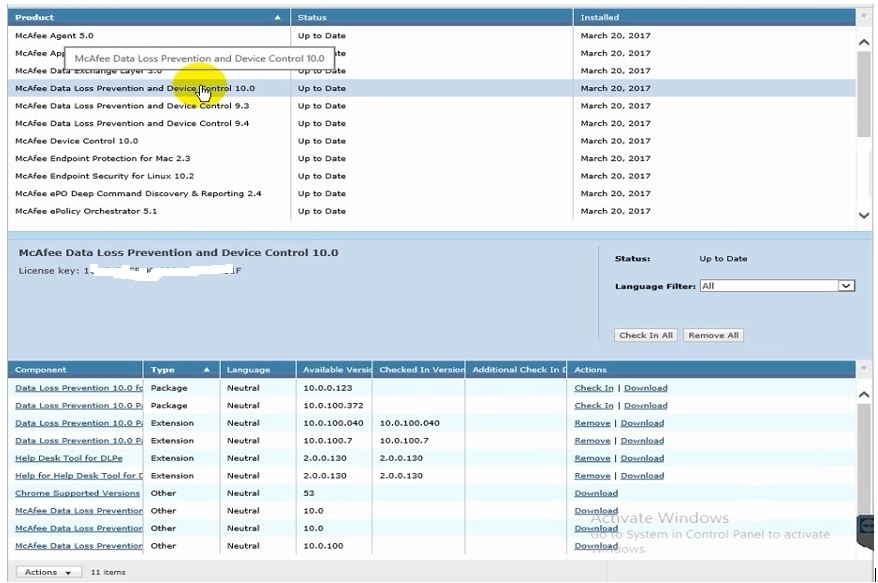Click the TeamViewer side panel icon
The image size is (878, 583).
point(867,527)
